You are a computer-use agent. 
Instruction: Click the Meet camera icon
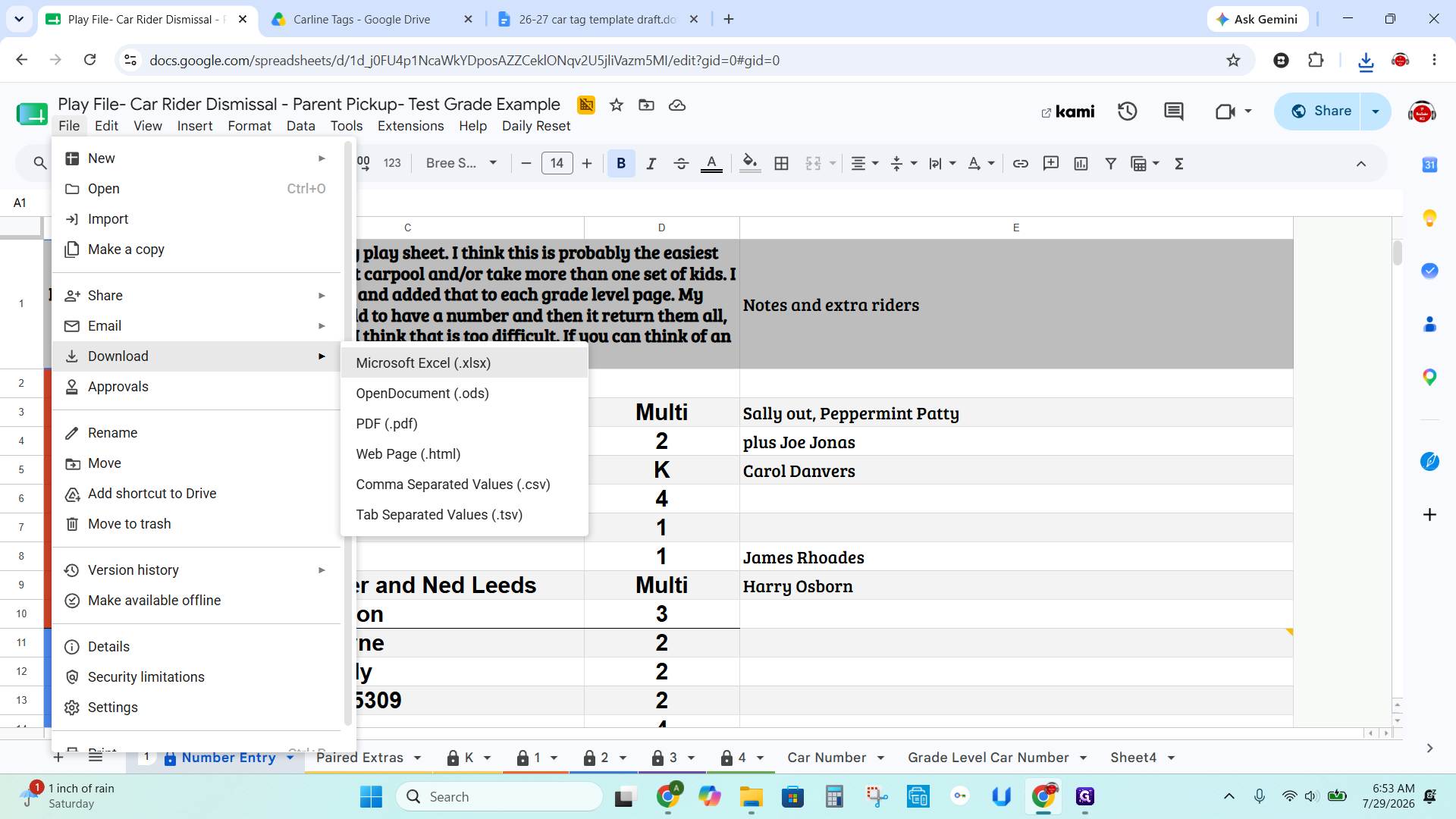(x=1225, y=111)
